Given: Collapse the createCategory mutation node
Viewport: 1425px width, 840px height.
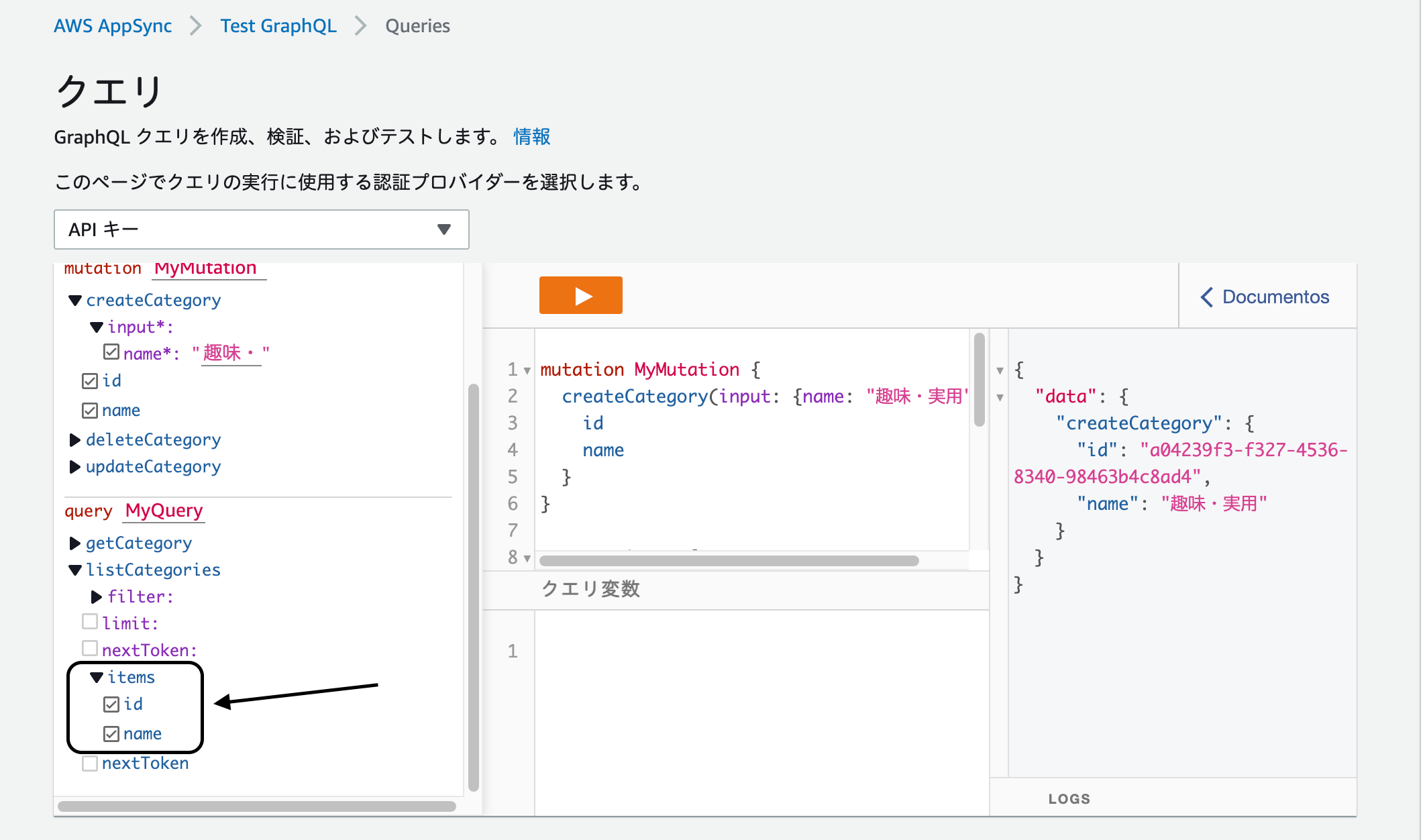Looking at the screenshot, I should coord(75,301).
